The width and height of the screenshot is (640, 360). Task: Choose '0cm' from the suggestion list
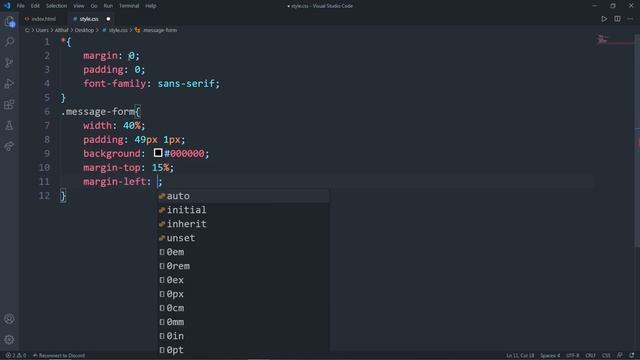243,308
